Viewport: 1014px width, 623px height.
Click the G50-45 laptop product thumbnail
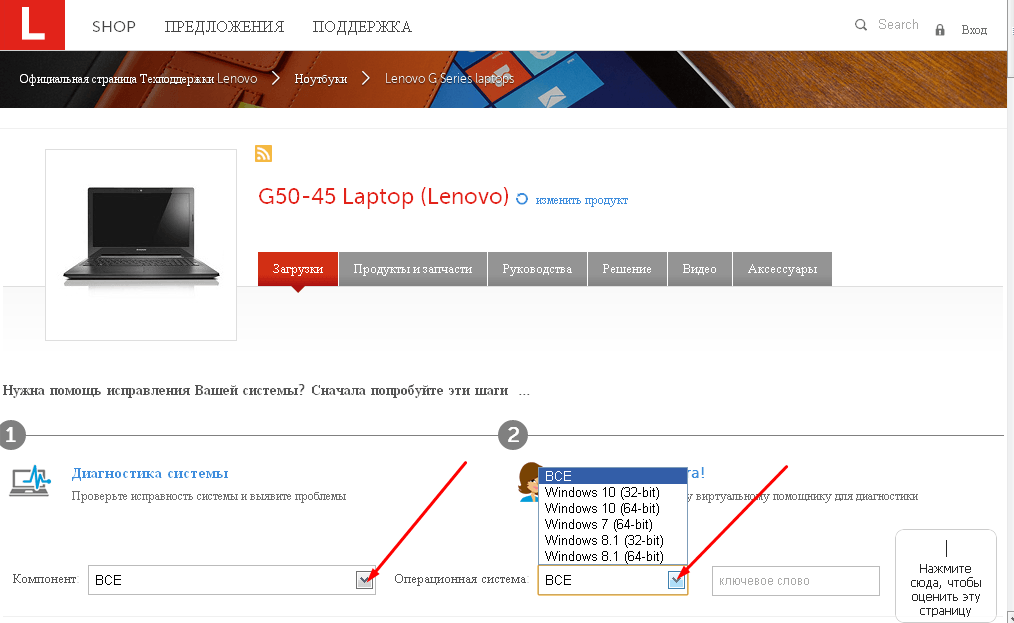coord(141,245)
